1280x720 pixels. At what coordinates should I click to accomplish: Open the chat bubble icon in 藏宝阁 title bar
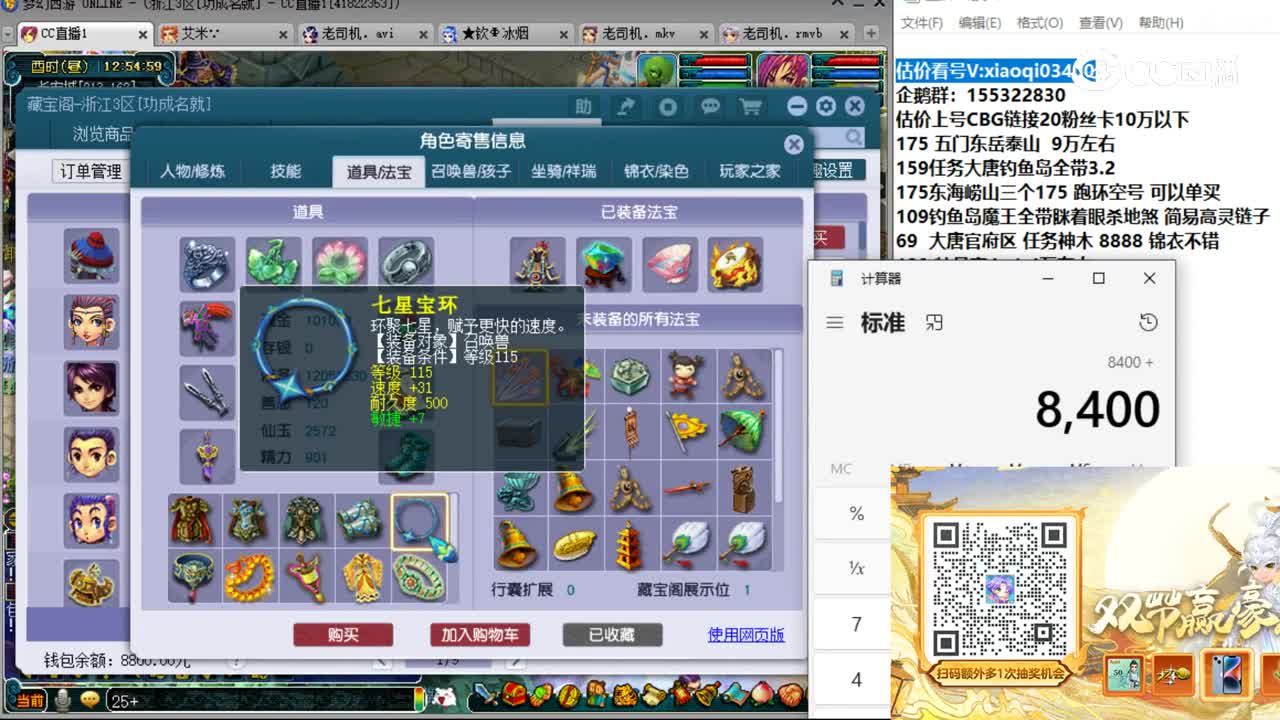(x=710, y=106)
